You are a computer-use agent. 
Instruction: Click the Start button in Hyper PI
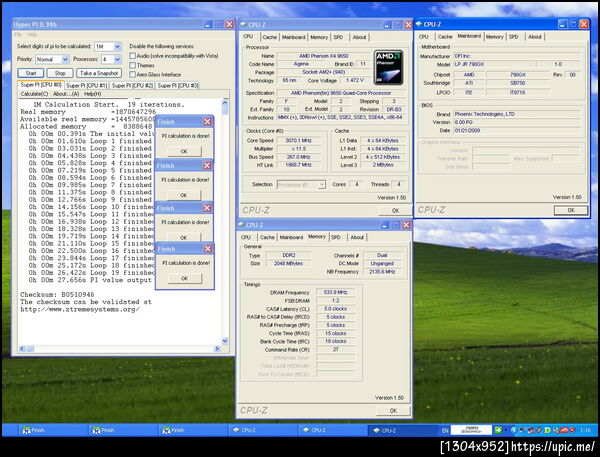(29, 73)
